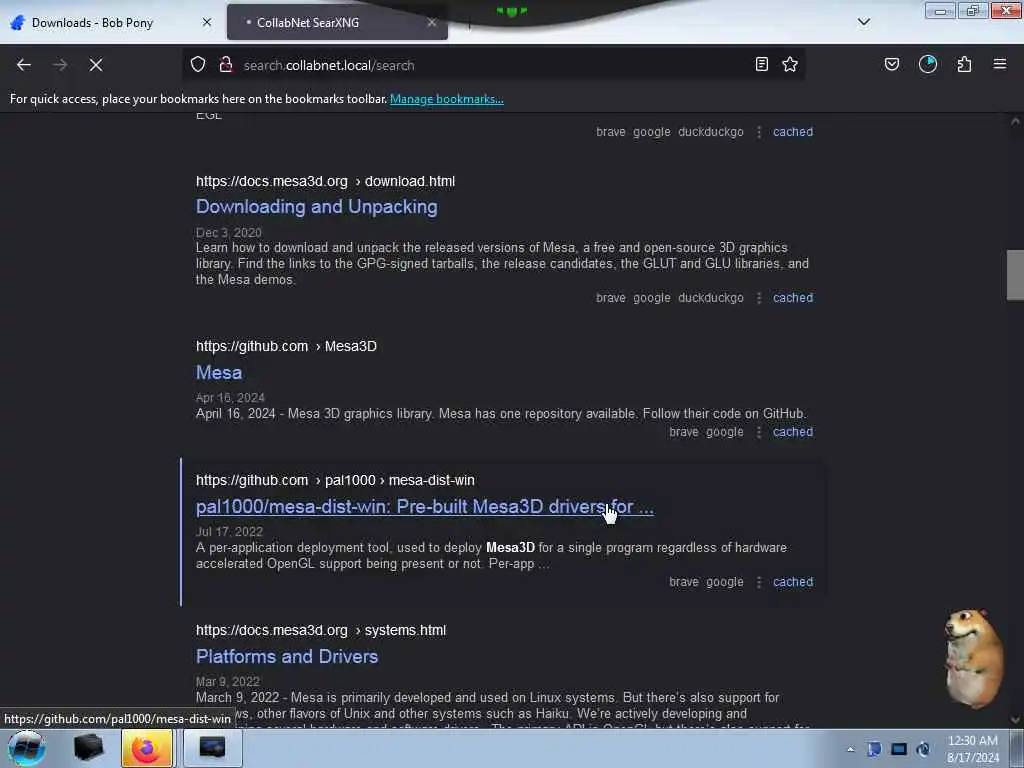This screenshot has height=768, width=1024.
Task: Click the hamster desktop mascot
Action: 973,658
